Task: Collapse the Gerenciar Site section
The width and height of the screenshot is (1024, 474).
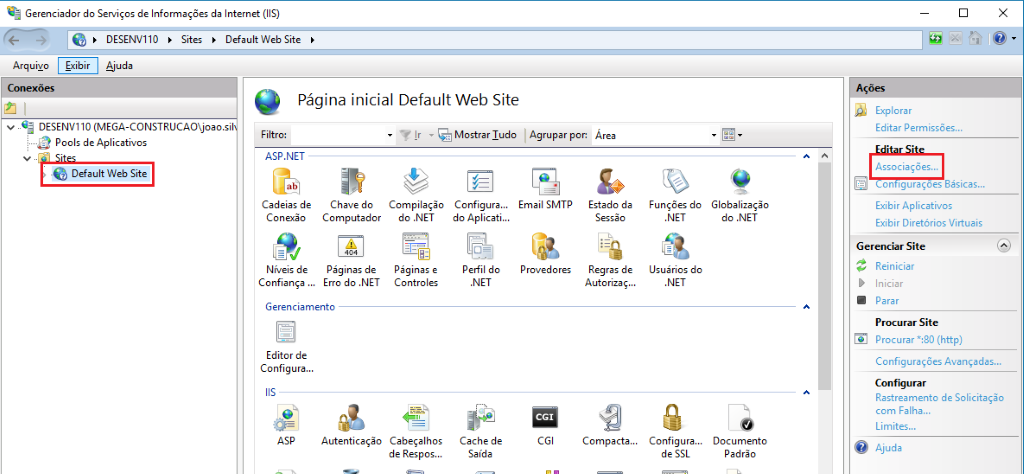Action: pyautogui.click(x=1003, y=245)
